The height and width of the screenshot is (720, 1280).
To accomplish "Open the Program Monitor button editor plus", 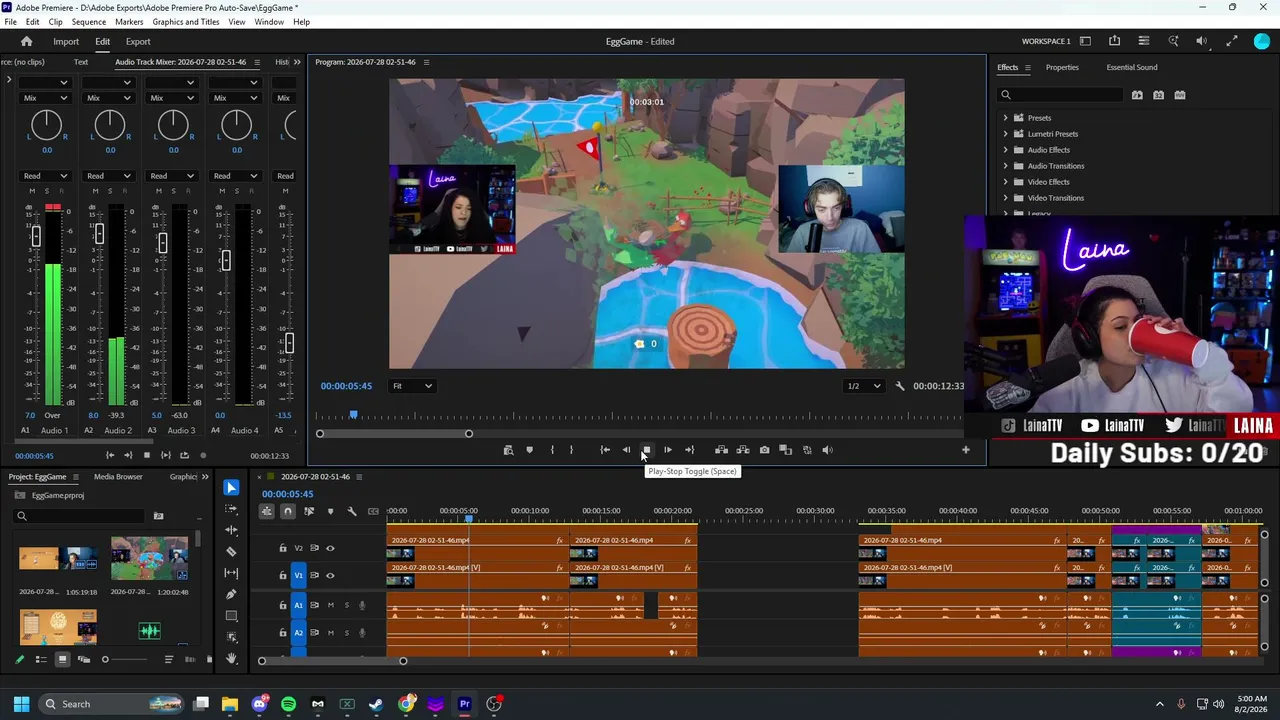I will click(965, 450).
